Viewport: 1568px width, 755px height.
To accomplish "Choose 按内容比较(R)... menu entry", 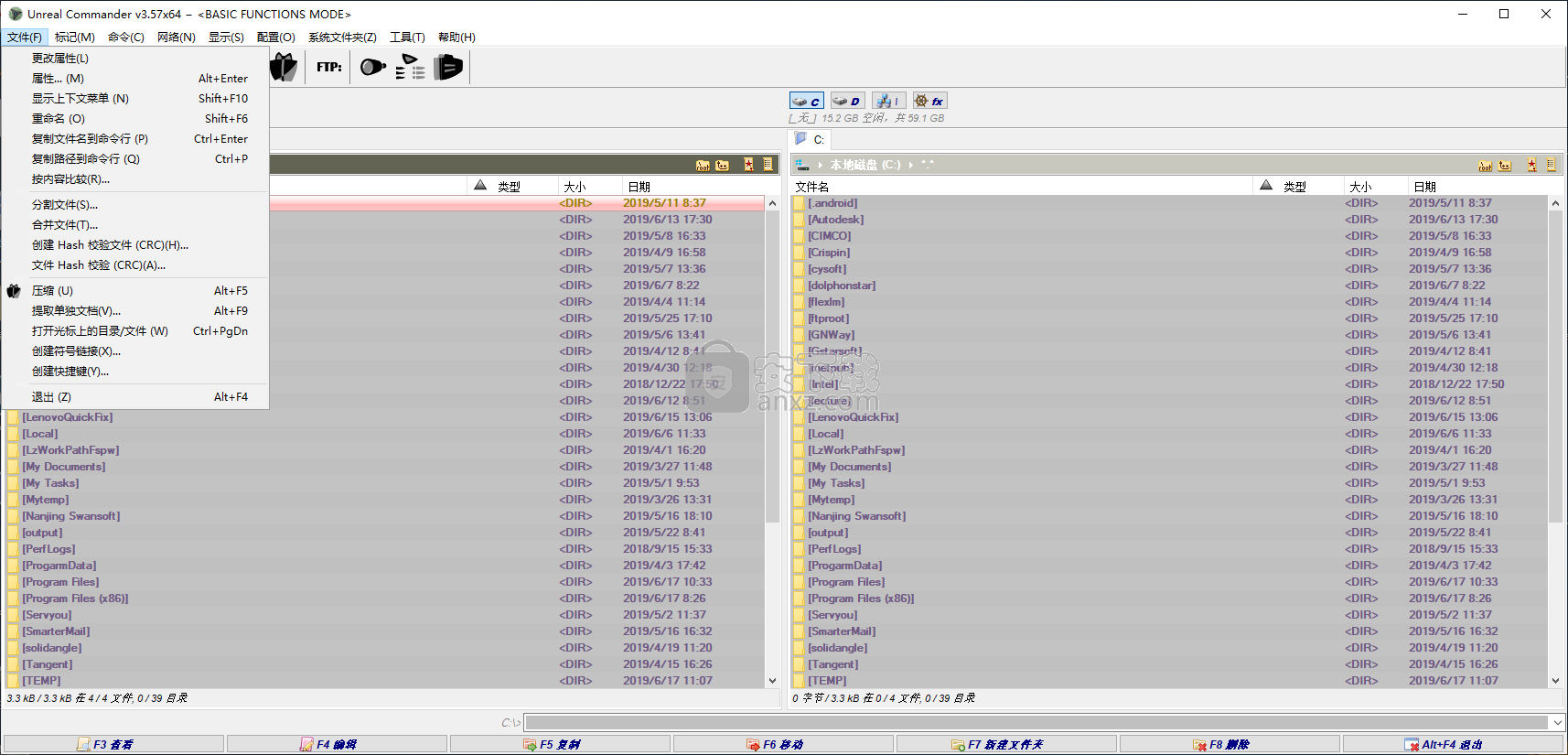I will (135, 179).
